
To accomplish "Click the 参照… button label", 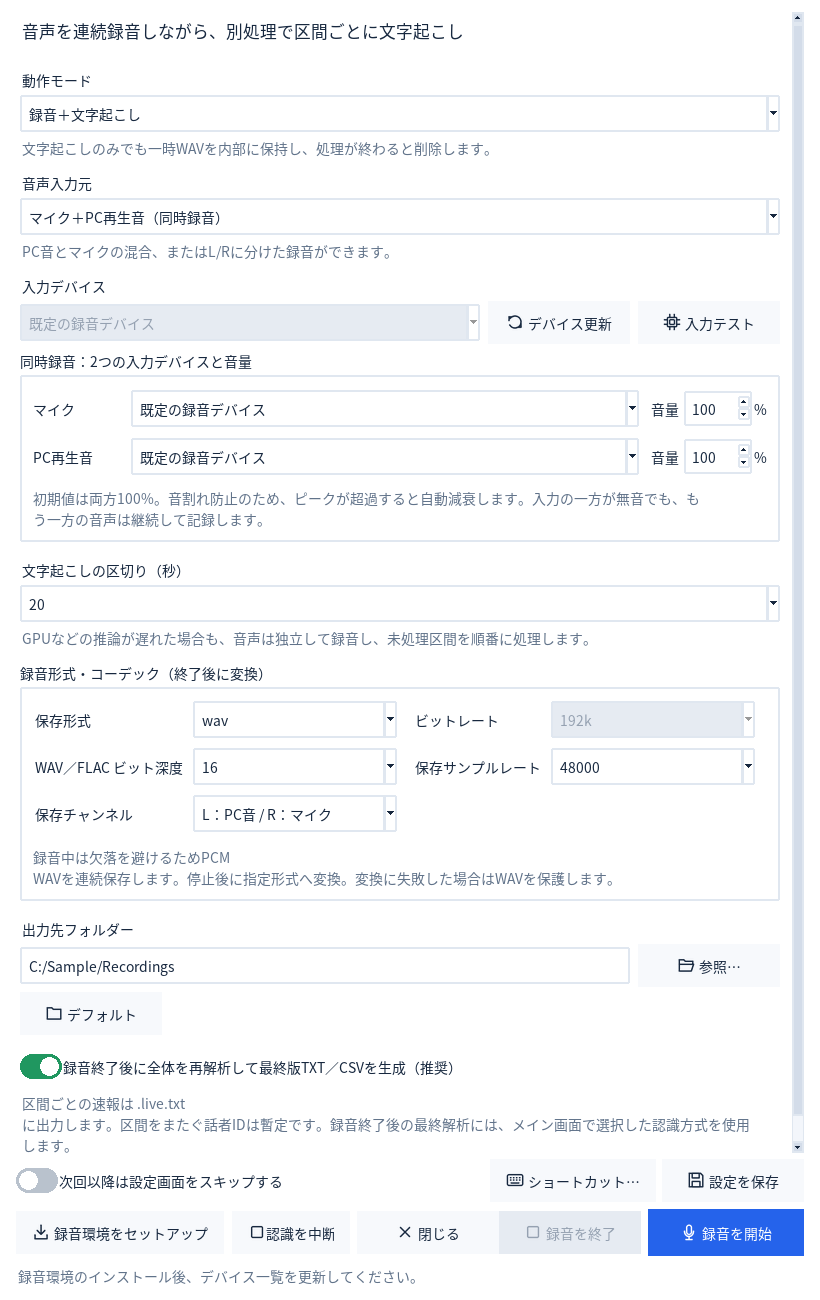I will [x=720, y=967].
